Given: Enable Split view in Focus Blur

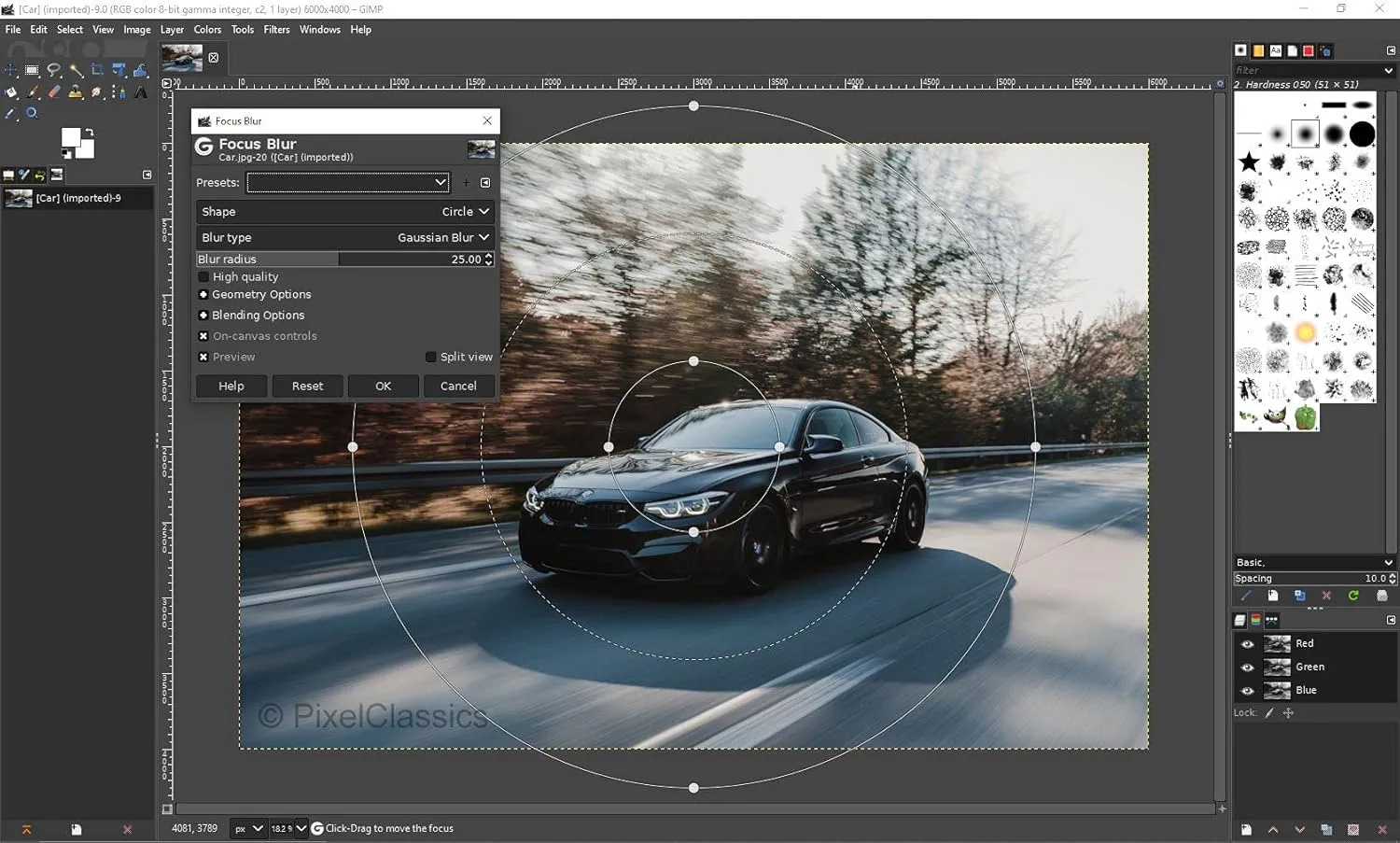Looking at the screenshot, I should click(430, 357).
